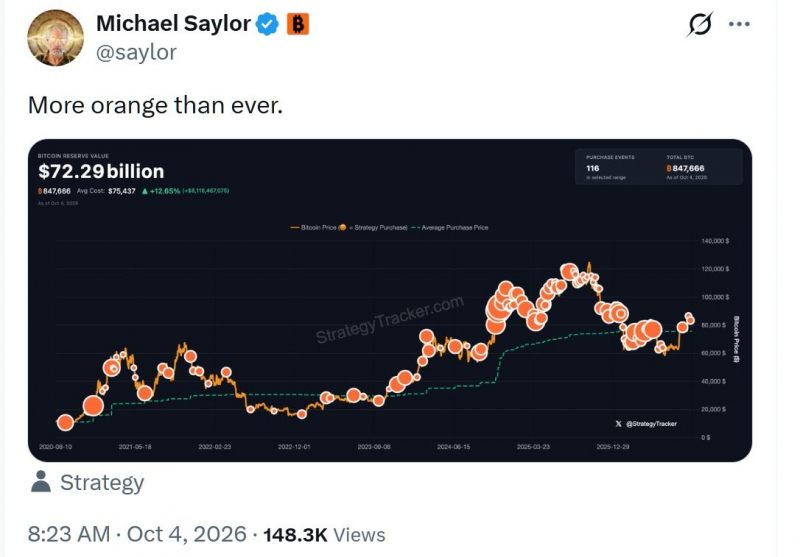
Task: Click the person icon beside Strategy
Action: 41,482
